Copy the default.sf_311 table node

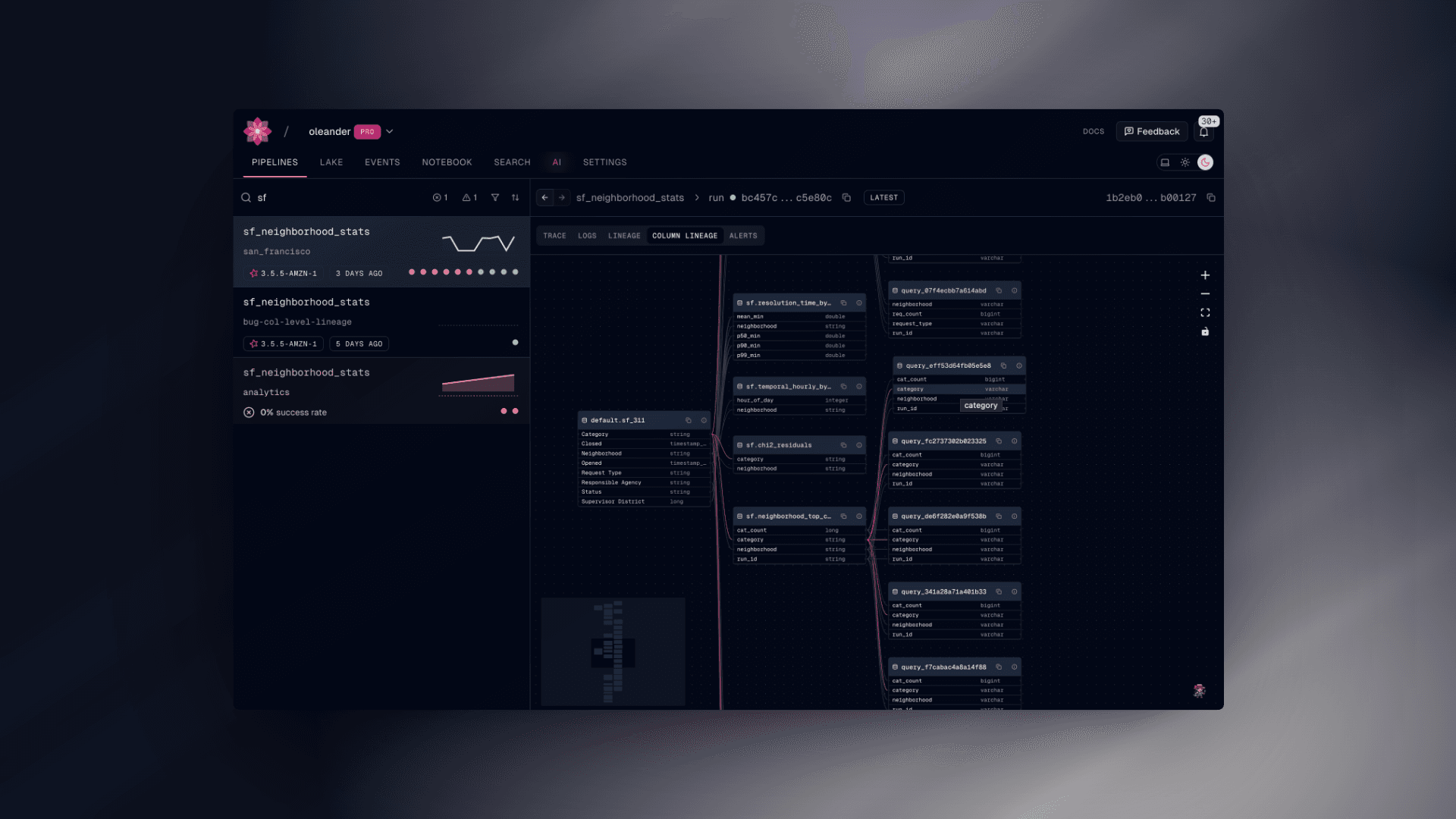pyautogui.click(x=689, y=420)
